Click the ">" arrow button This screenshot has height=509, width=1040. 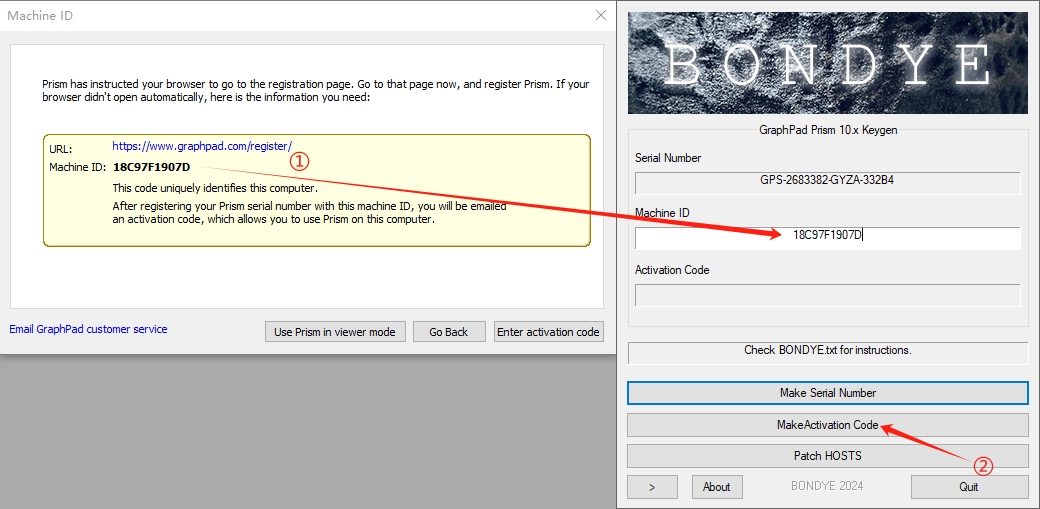coord(652,487)
